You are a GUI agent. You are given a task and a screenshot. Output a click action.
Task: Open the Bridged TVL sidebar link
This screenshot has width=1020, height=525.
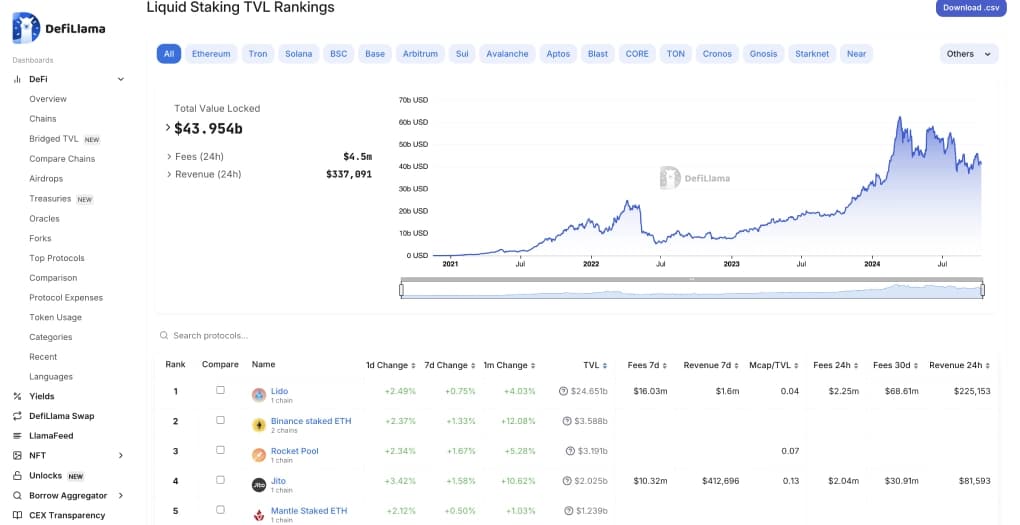(53, 139)
